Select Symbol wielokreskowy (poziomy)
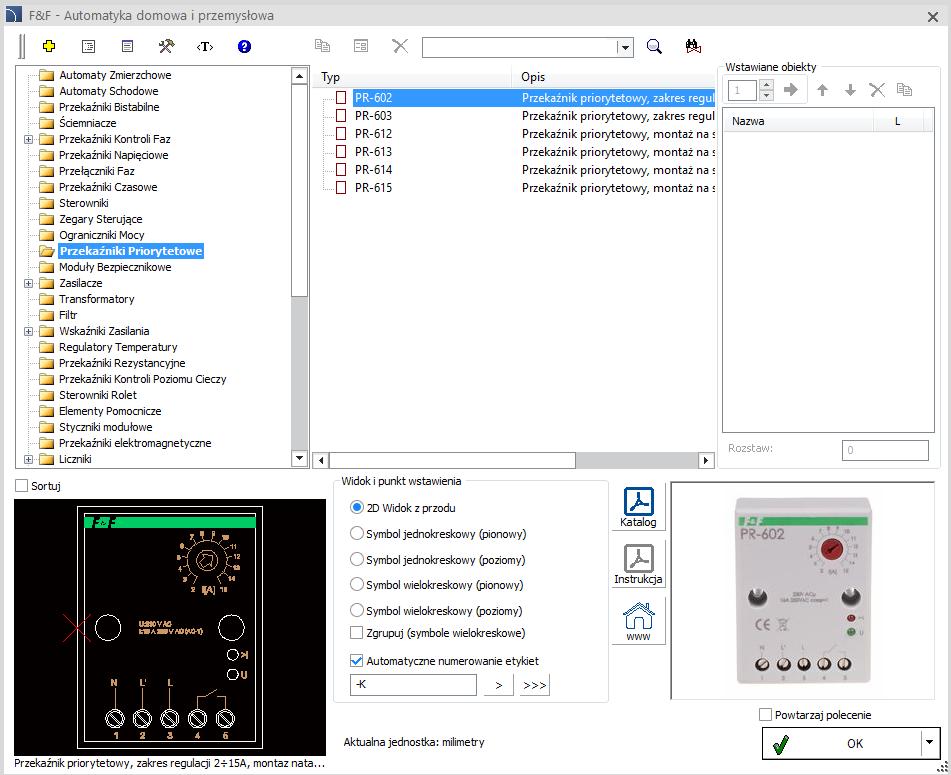 [x=357, y=610]
